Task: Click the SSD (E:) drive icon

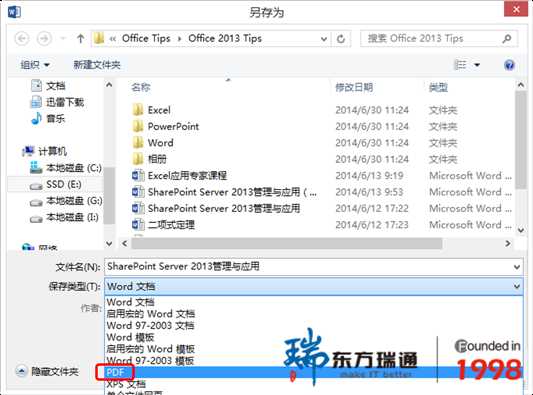Action: tap(36, 186)
